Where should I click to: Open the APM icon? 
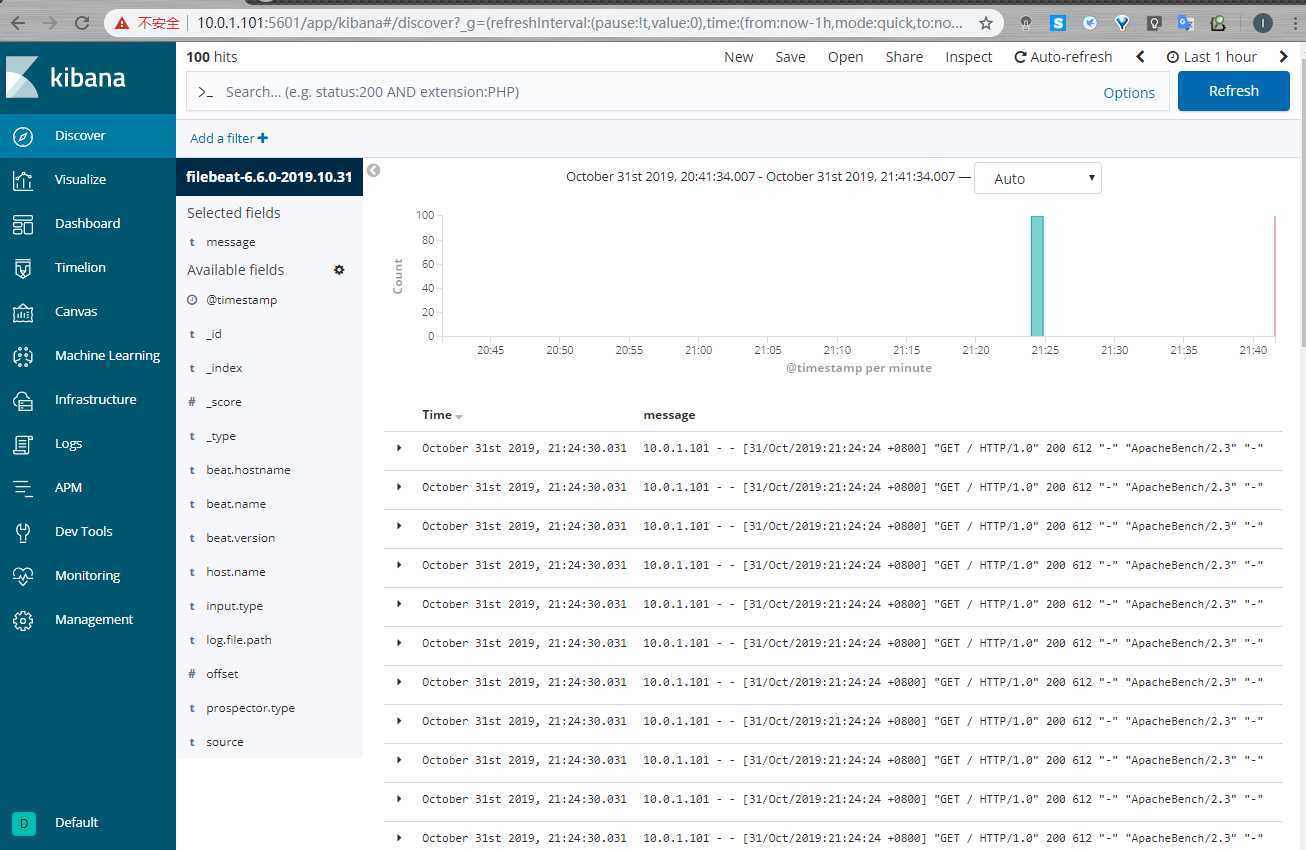(x=23, y=488)
